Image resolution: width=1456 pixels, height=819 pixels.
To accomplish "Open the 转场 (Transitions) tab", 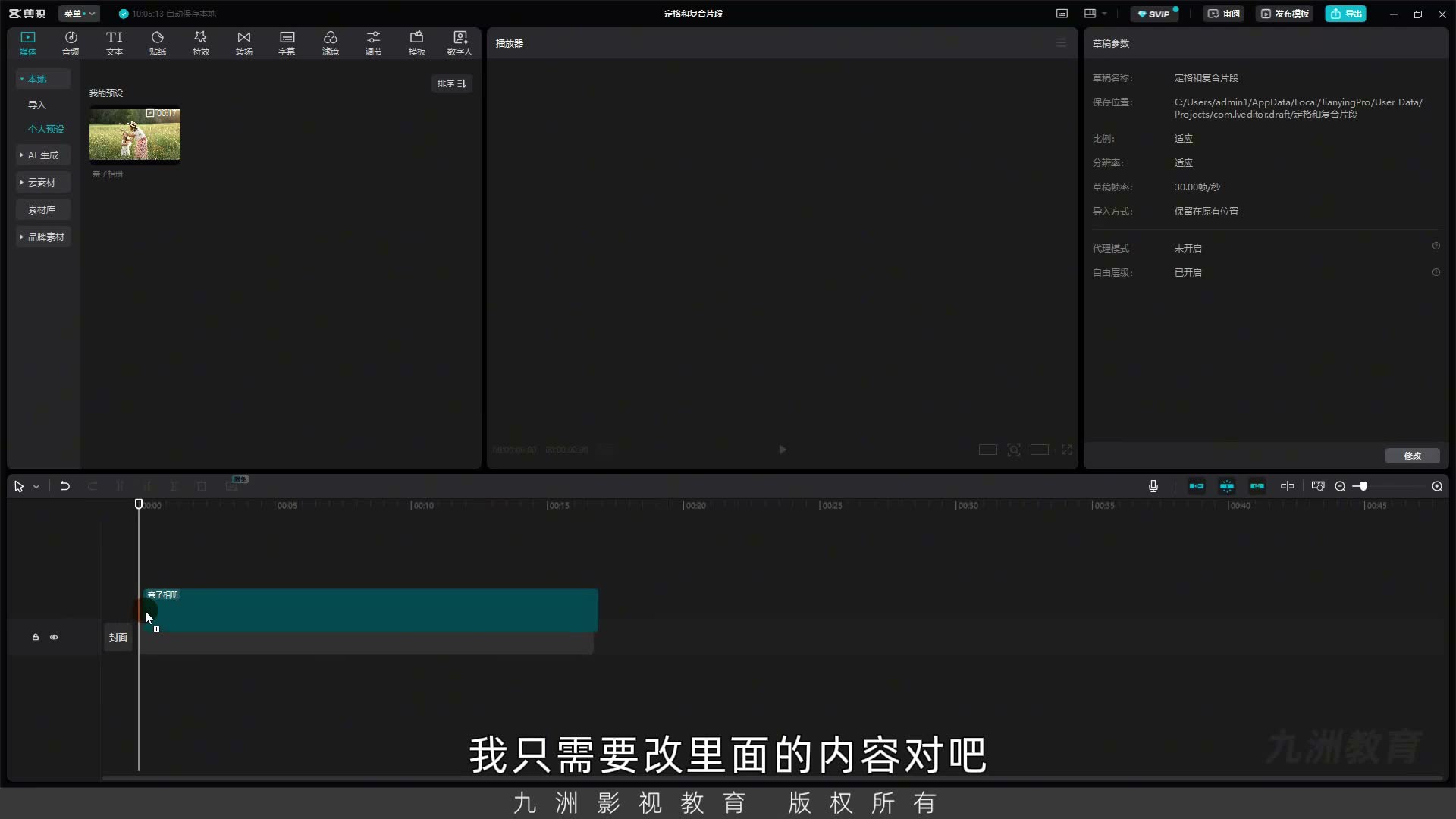I will pyautogui.click(x=244, y=43).
